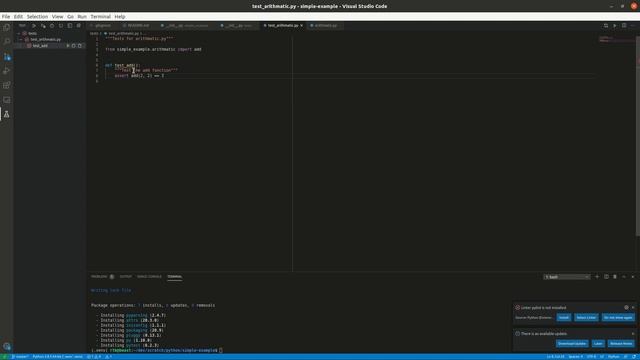
Task: Click Install in linter notification
Action: click(564, 318)
